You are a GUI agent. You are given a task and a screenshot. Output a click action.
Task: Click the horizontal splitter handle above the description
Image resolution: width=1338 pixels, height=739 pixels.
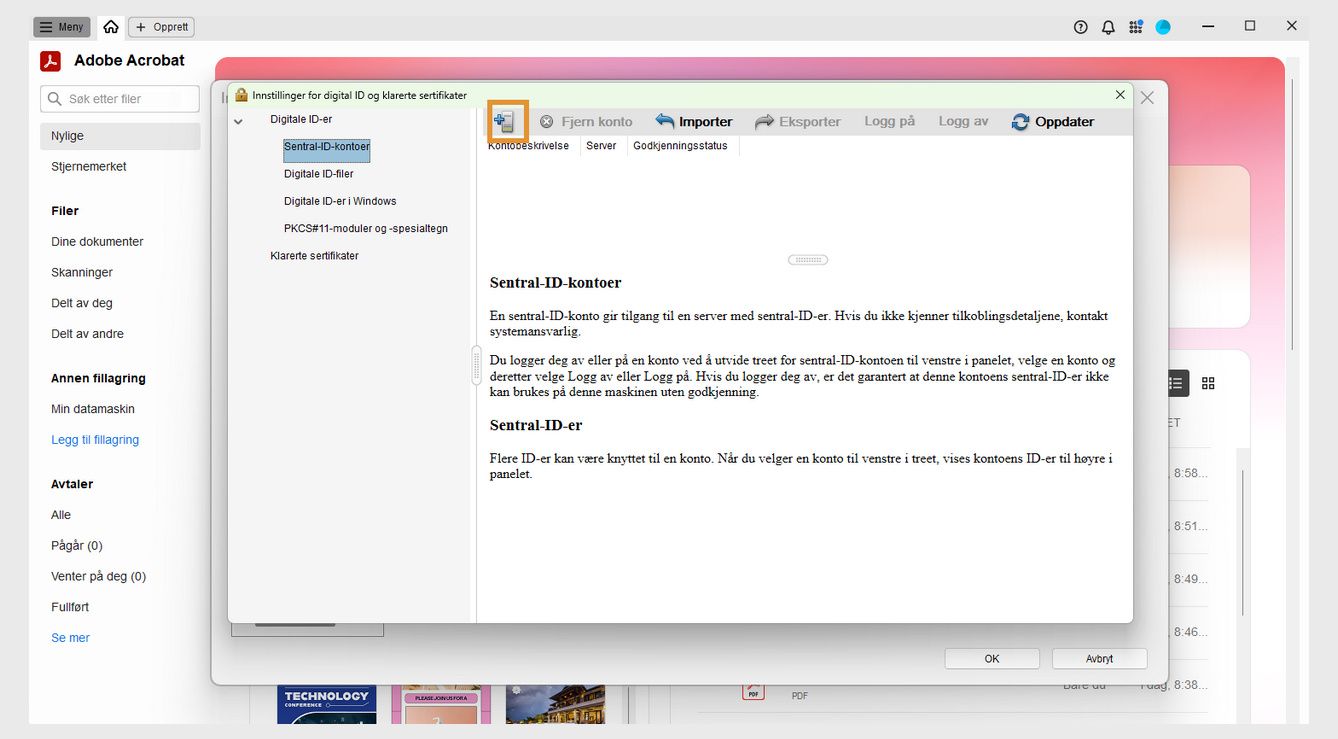click(808, 260)
